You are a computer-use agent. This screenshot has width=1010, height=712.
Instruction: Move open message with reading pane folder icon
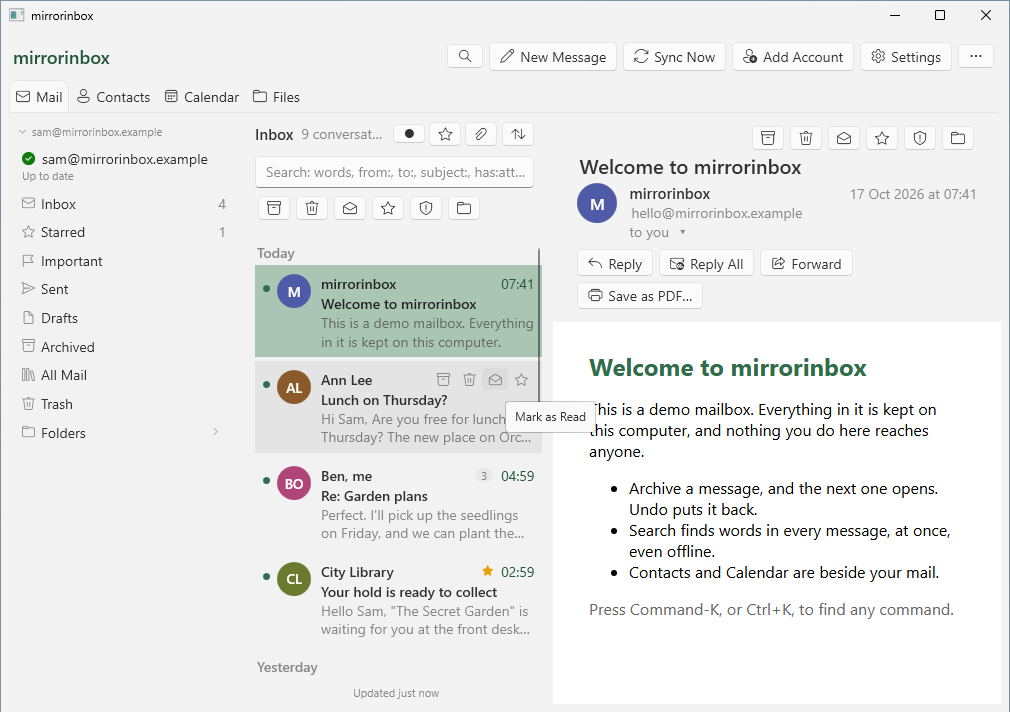[958, 138]
